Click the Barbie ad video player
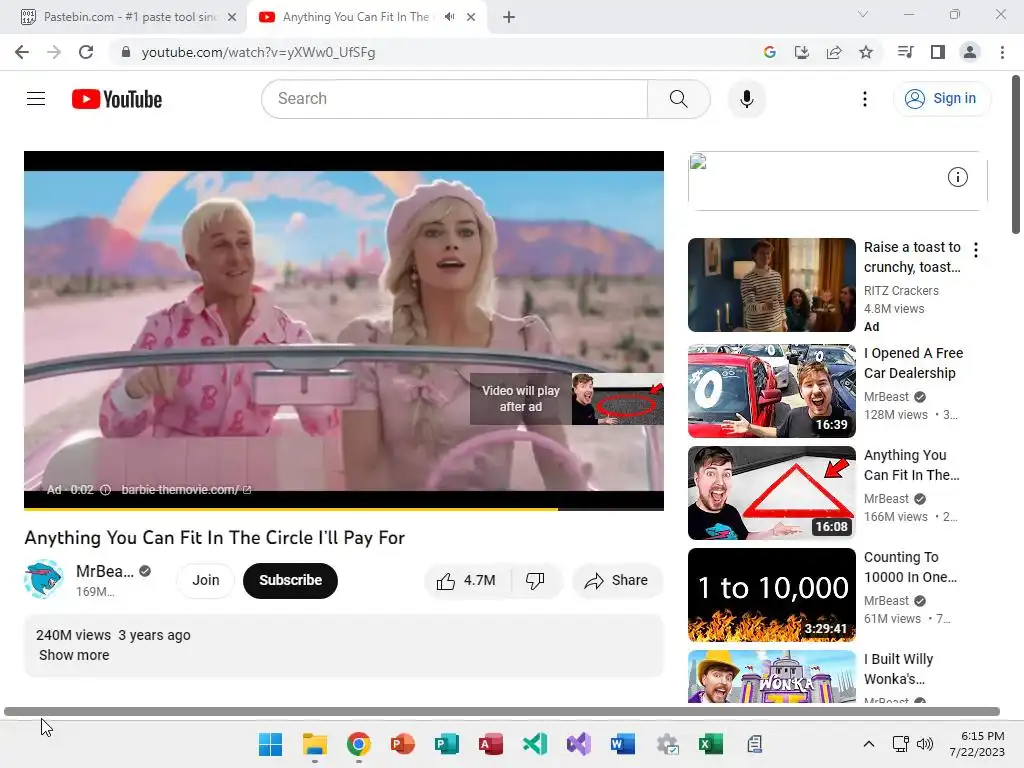1024x768 pixels. 344,330
